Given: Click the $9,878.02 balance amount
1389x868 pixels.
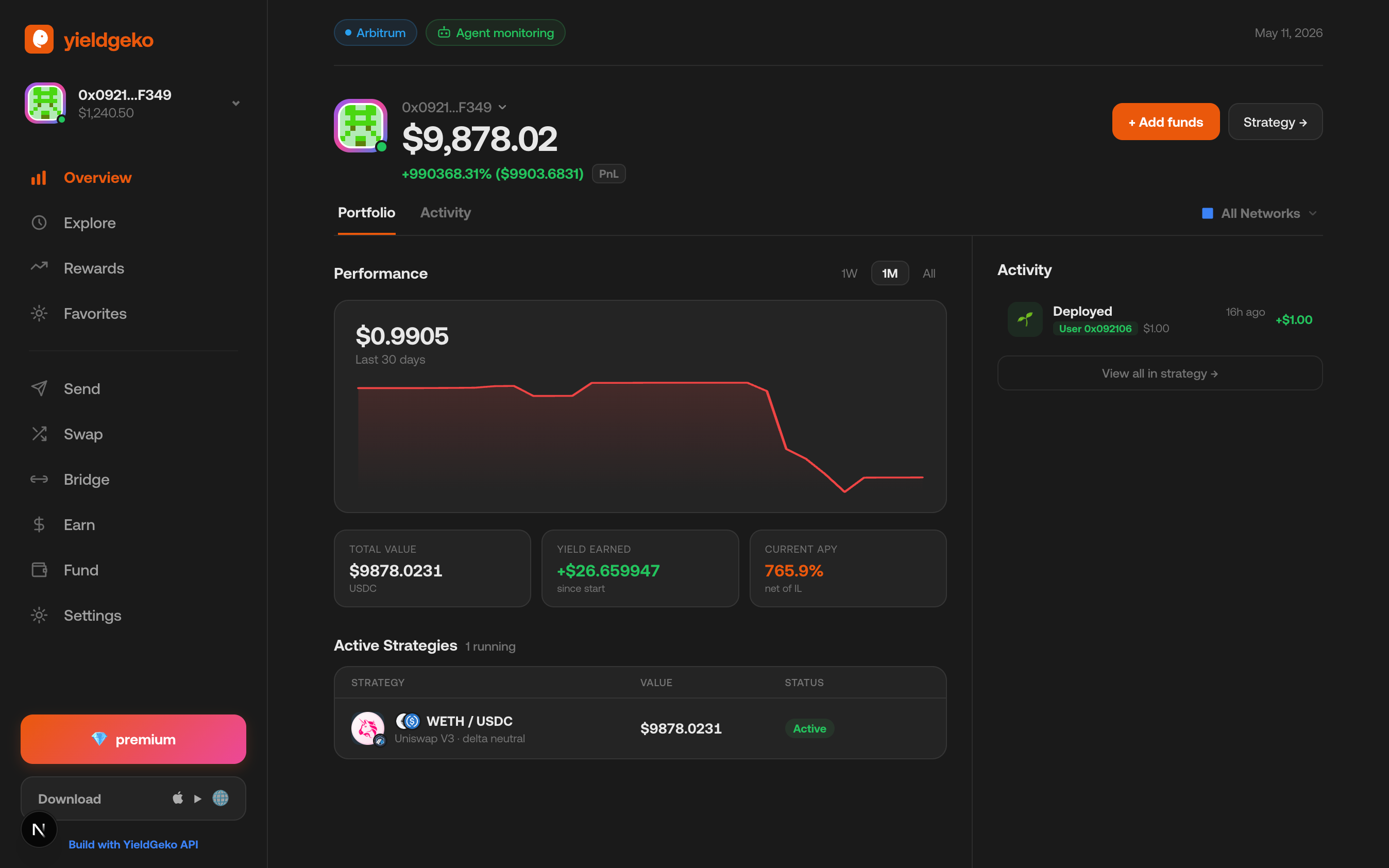Looking at the screenshot, I should [x=480, y=139].
